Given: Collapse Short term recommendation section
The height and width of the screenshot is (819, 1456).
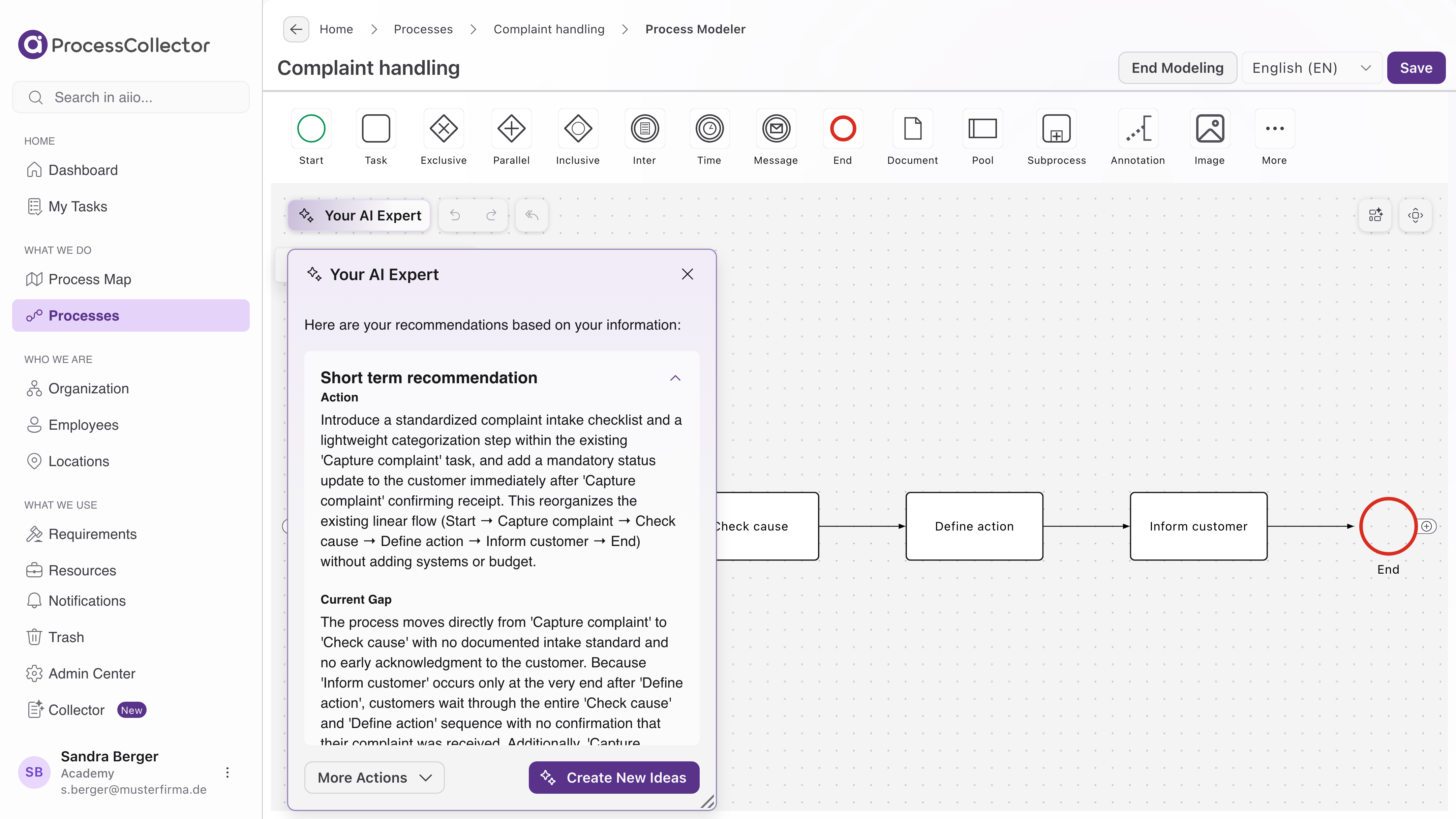Looking at the screenshot, I should point(675,378).
